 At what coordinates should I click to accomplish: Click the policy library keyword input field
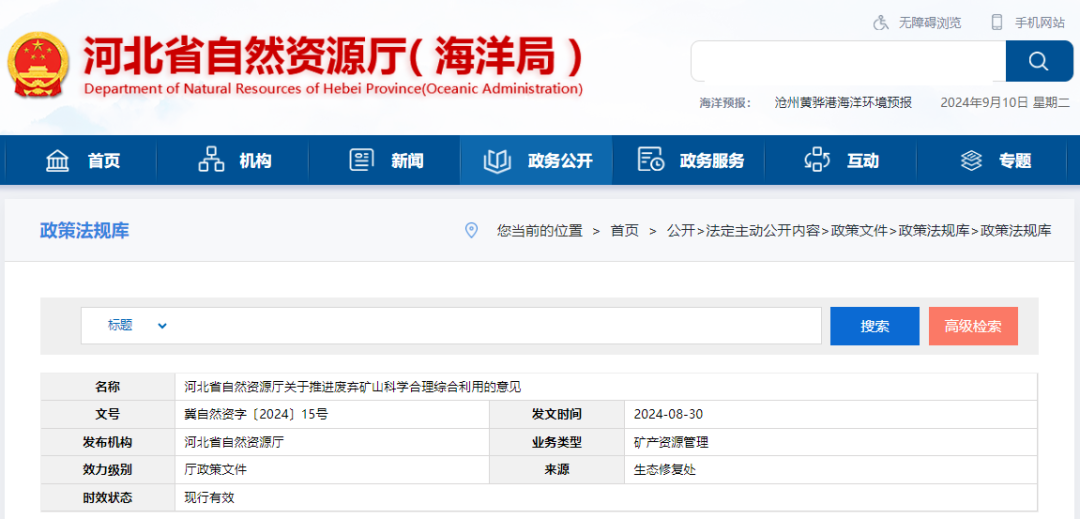coord(495,325)
